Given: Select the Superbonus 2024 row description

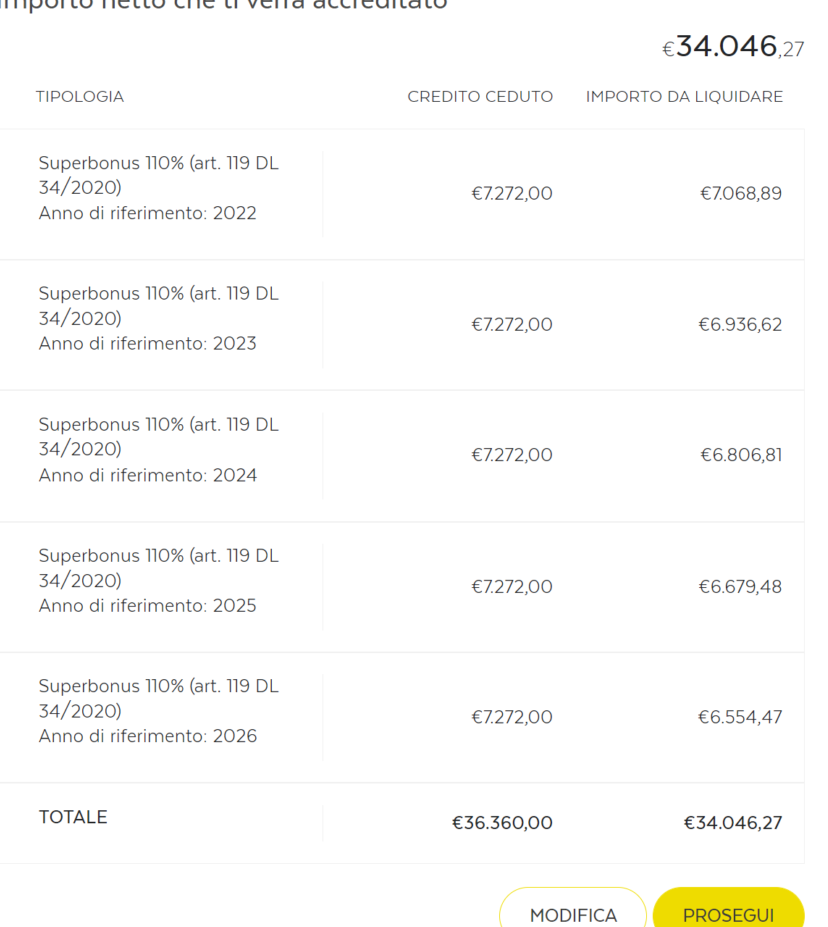Looking at the screenshot, I should pos(158,450).
